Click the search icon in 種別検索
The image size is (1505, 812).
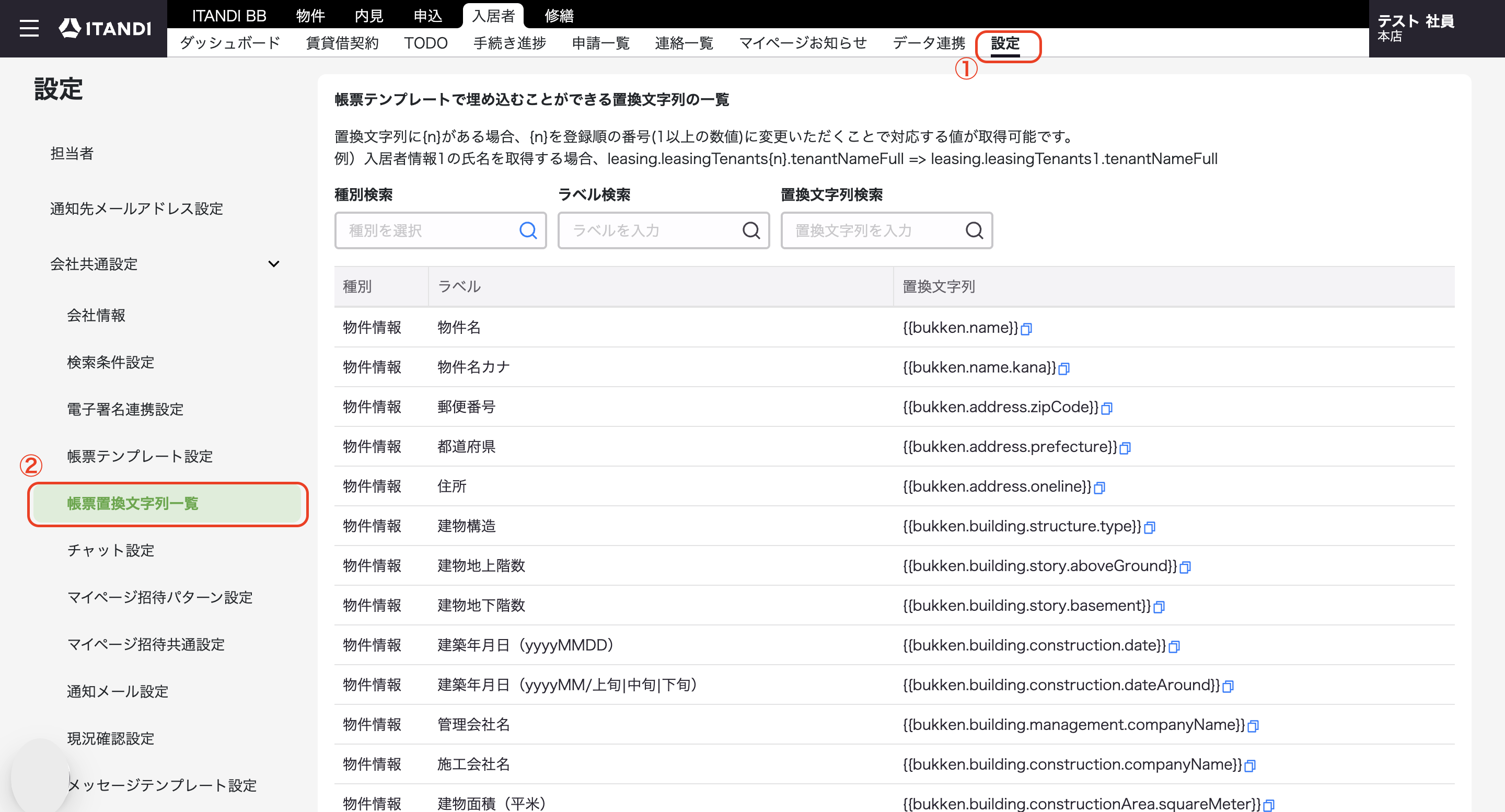click(528, 231)
